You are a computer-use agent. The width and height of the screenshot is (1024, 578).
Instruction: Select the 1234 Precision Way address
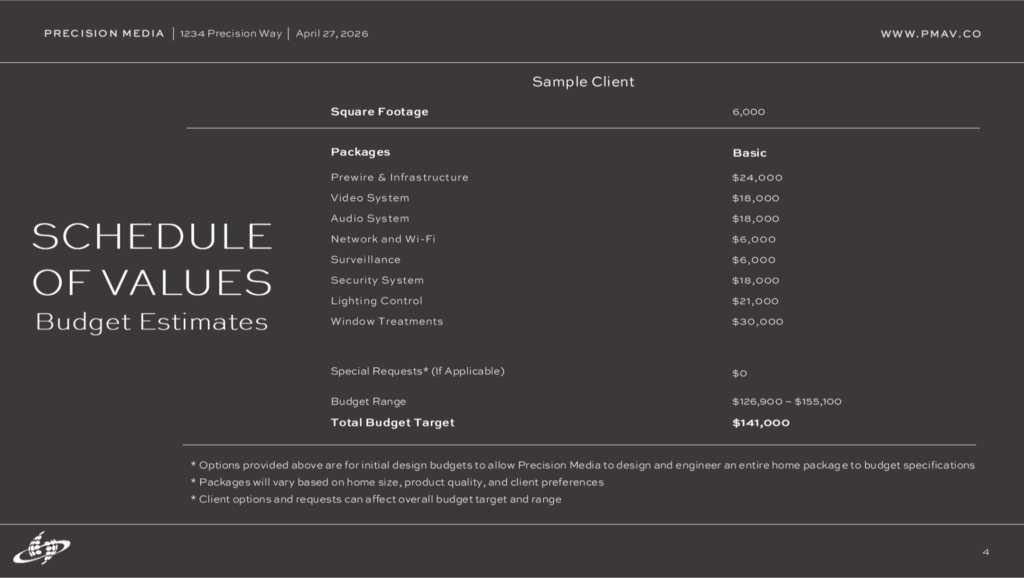click(x=230, y=34)
